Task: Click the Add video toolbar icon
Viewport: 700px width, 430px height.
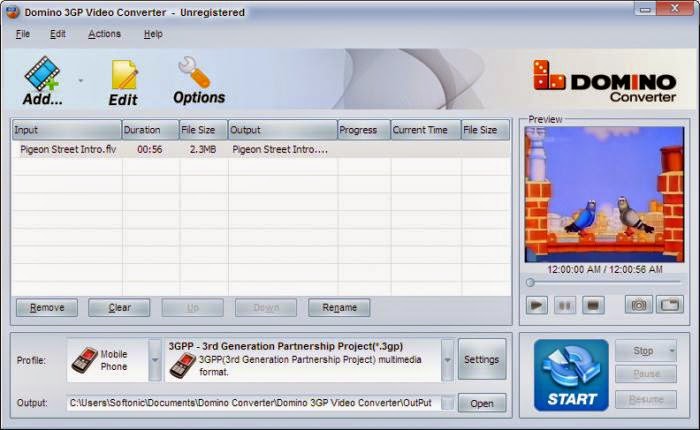Action: pyautogui.click(x=42, y=80)
